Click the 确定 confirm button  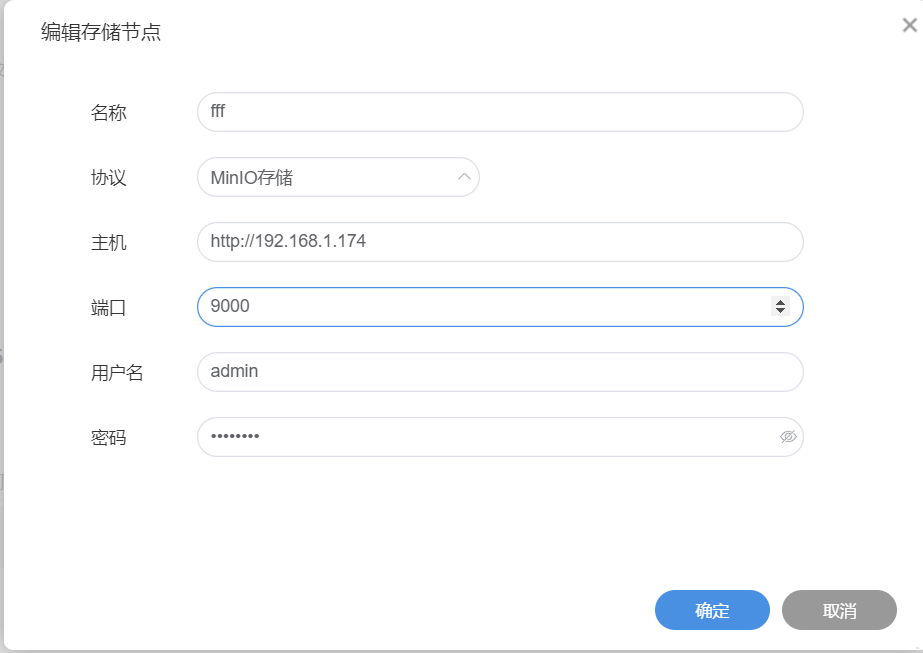[x=712, y=610]
